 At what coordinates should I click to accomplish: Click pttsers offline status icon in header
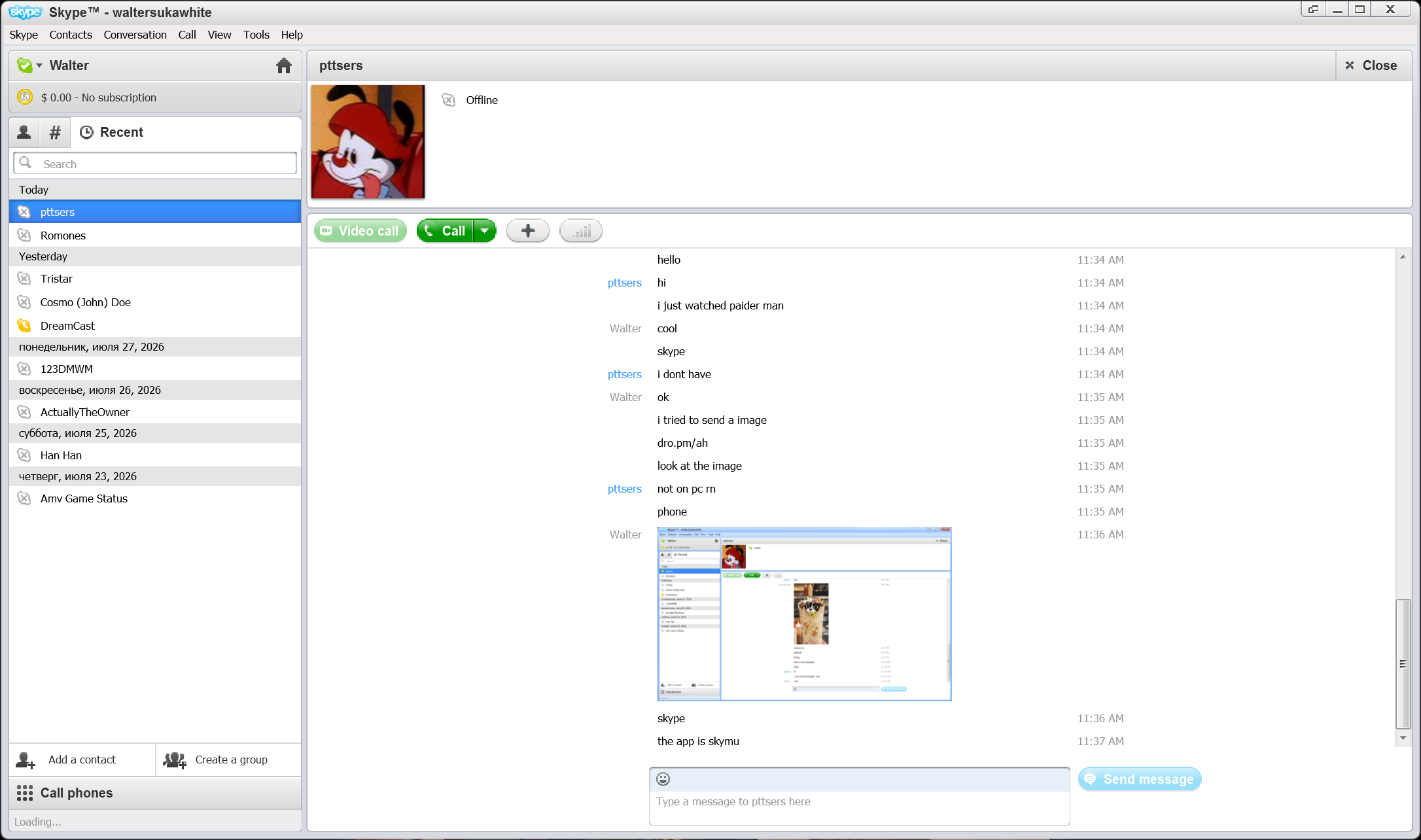pyautogui.click(x=448, y=100)
